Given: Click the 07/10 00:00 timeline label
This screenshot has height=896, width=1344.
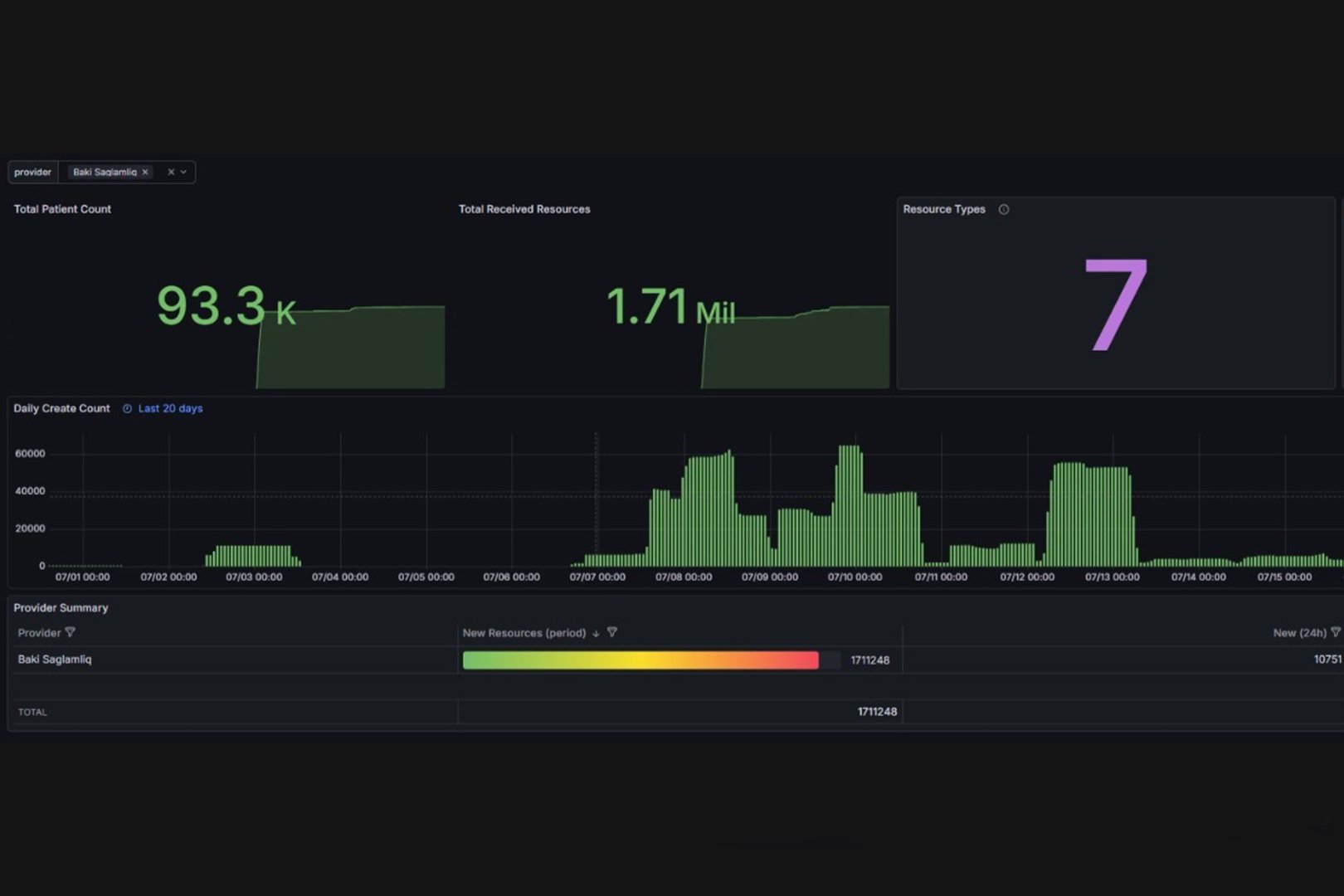Looking at the screenshot, I should [855, 577].
